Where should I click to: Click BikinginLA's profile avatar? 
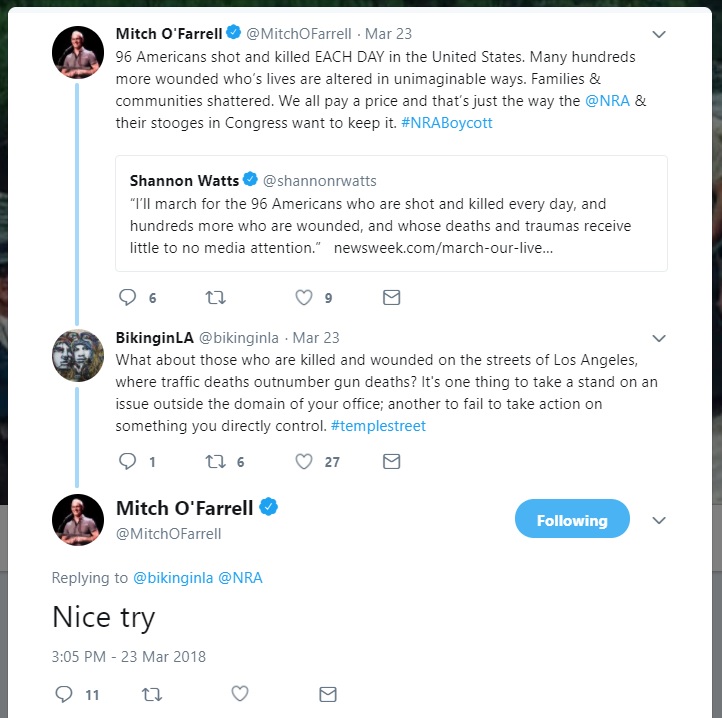coord(78,355)
